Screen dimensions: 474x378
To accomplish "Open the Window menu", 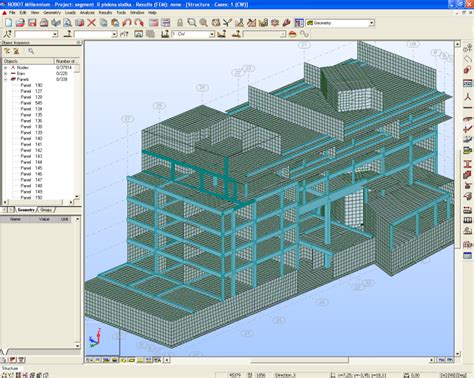I will pyautogui.click(x=137, y=13).
